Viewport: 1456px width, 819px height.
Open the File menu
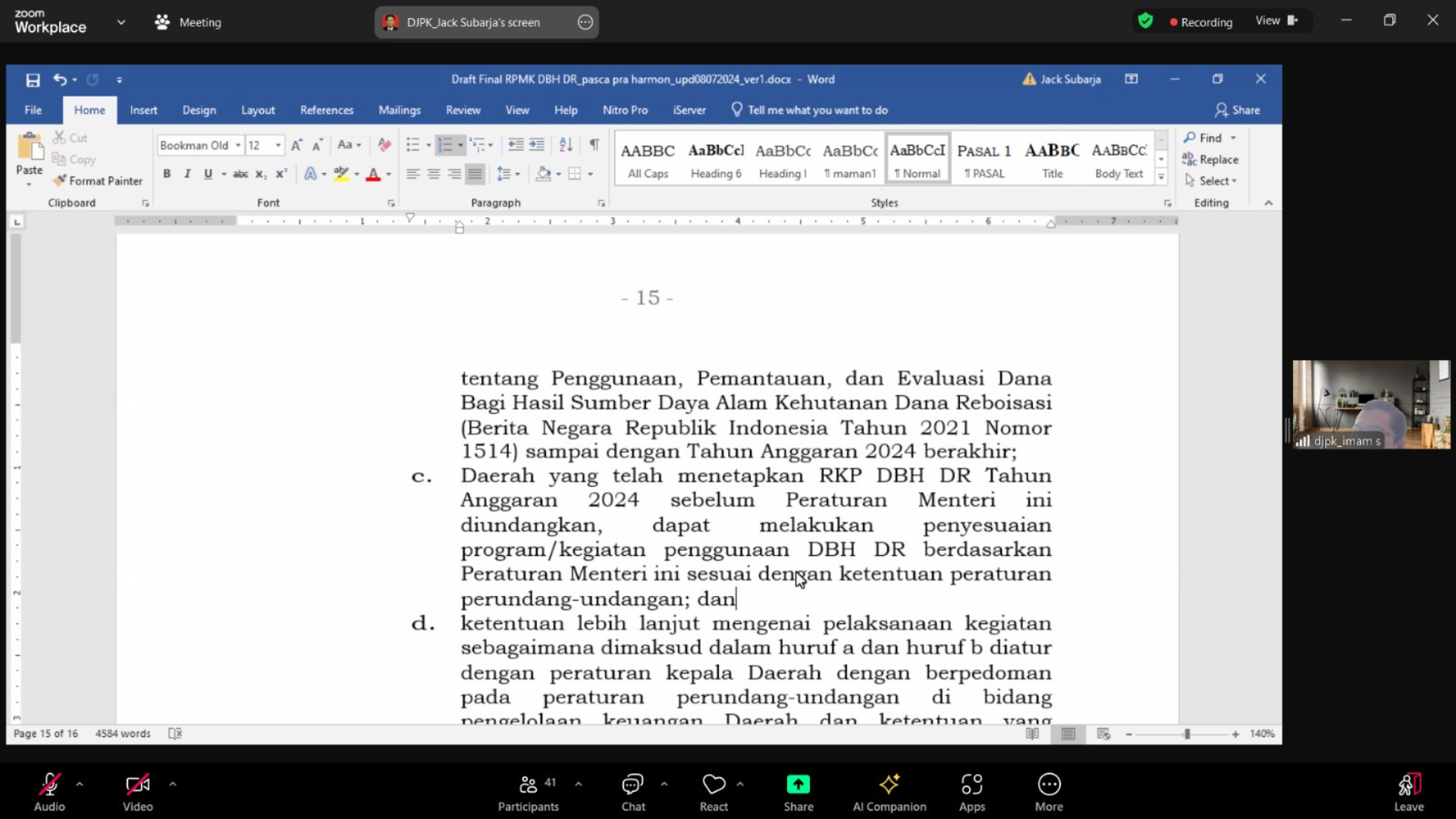(33, 110)
